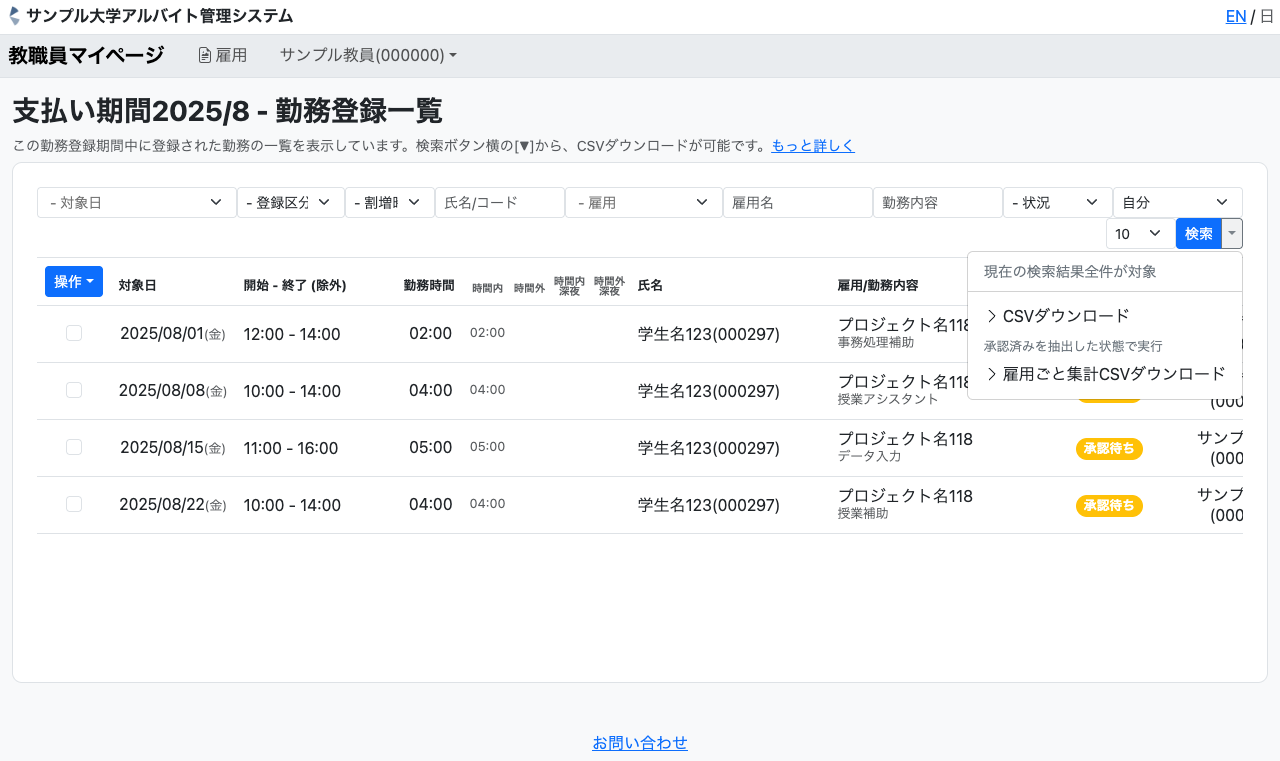Viewport: 1280px width, 761px height.
Task: Choose CSVダウンロード from the menu
Action: (x=1105, y=316)
